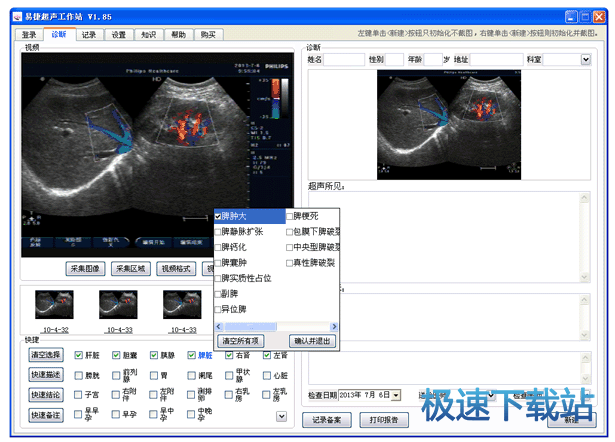Click the 性别 input field
This screenshot has width=615, height=442.
394,60
